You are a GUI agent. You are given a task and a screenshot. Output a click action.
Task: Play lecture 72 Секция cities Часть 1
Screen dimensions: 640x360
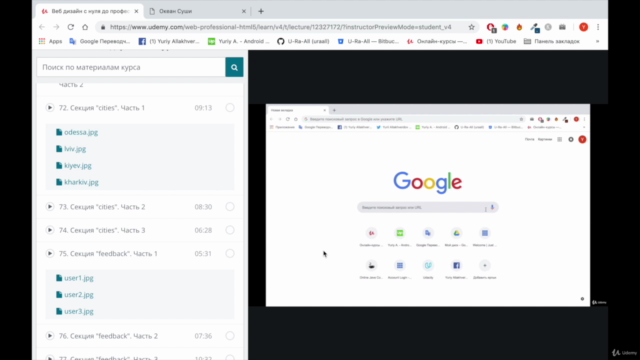[50, 108]
